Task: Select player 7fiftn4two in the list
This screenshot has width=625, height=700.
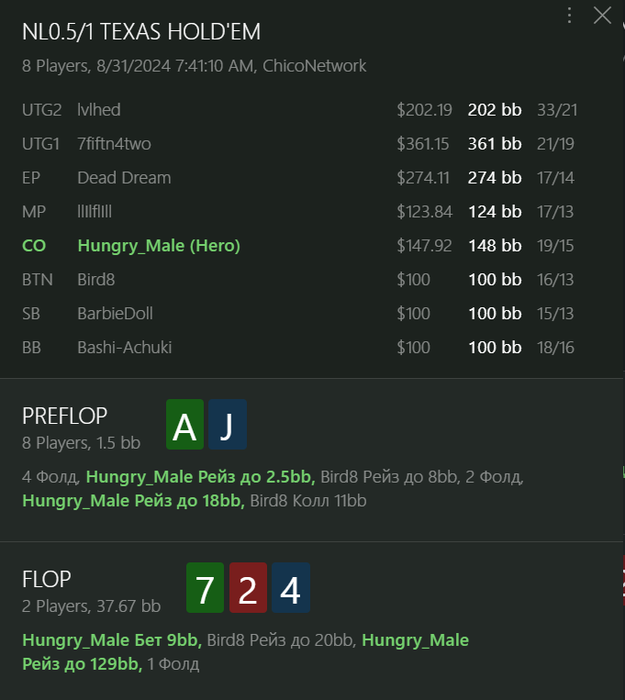Action: (x=114, y=144)
